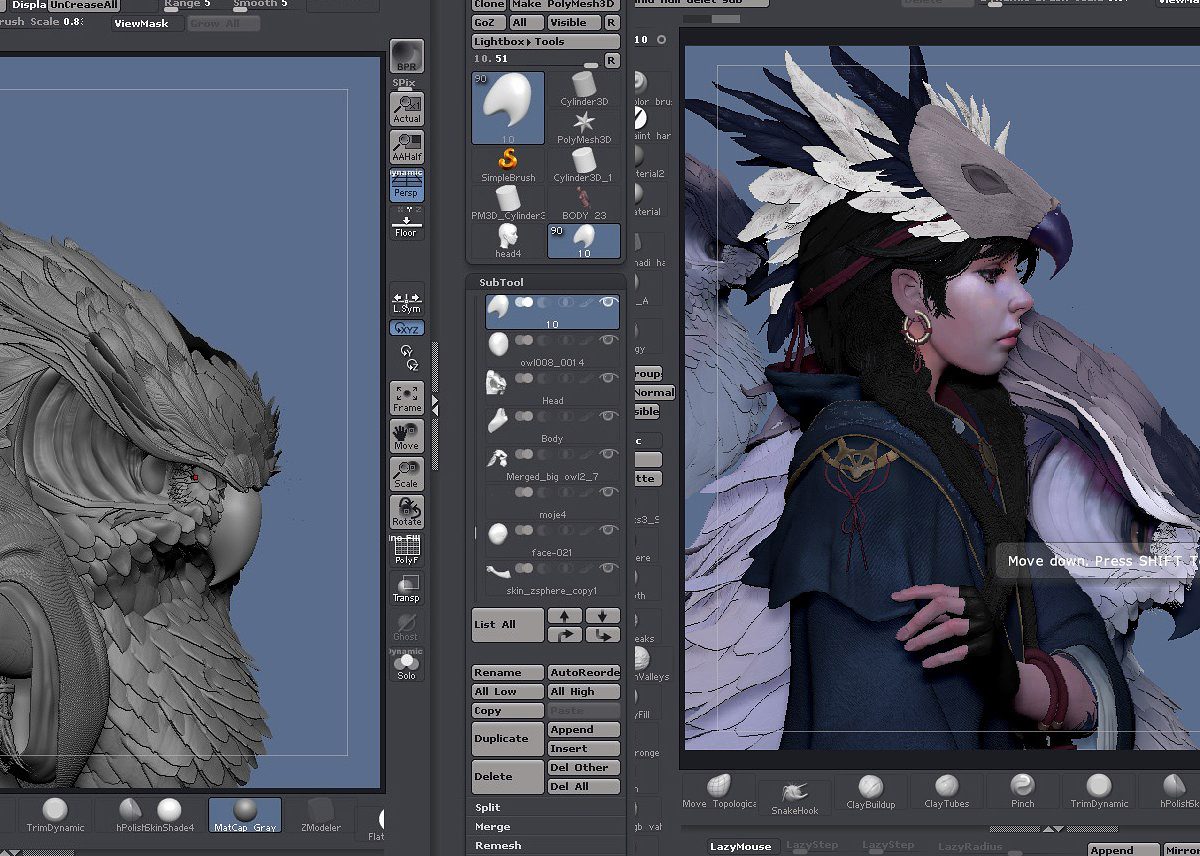This screenshot has width=1200, height=856.
Task: Select the face-021 subtool
Action: point(552,539)
